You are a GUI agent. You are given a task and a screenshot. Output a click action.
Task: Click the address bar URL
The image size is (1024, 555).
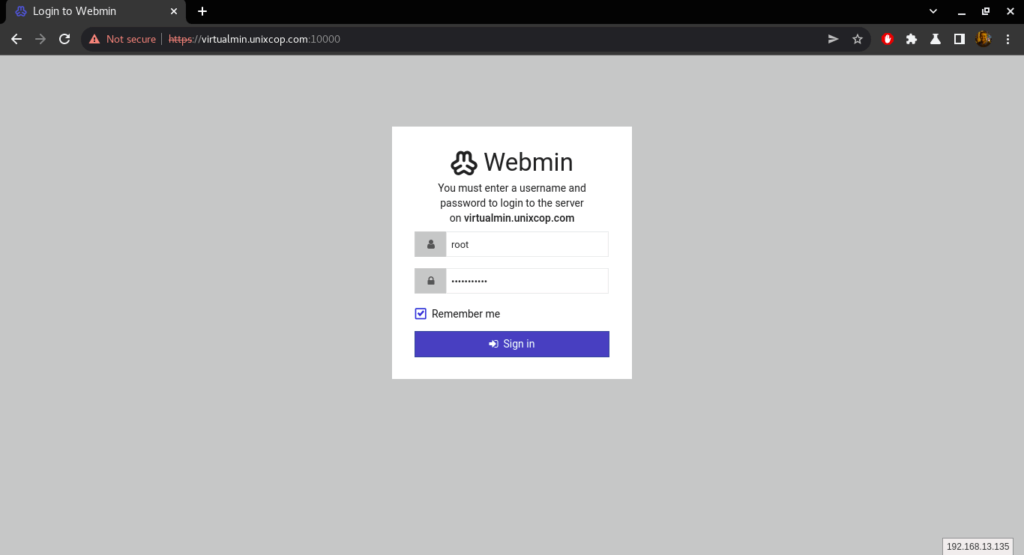[254, 39]
